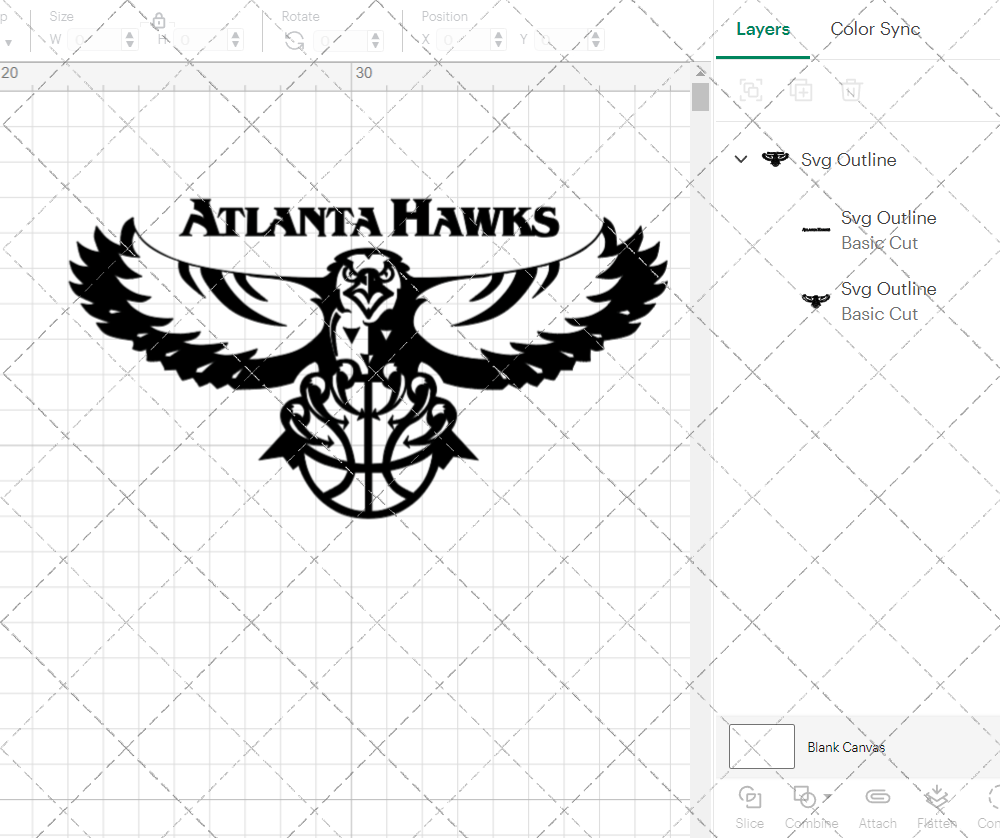1000x838 pixels.
Task: Select the first Svg Outline Basic Cut layer
Action: click(x=889, y=230)
